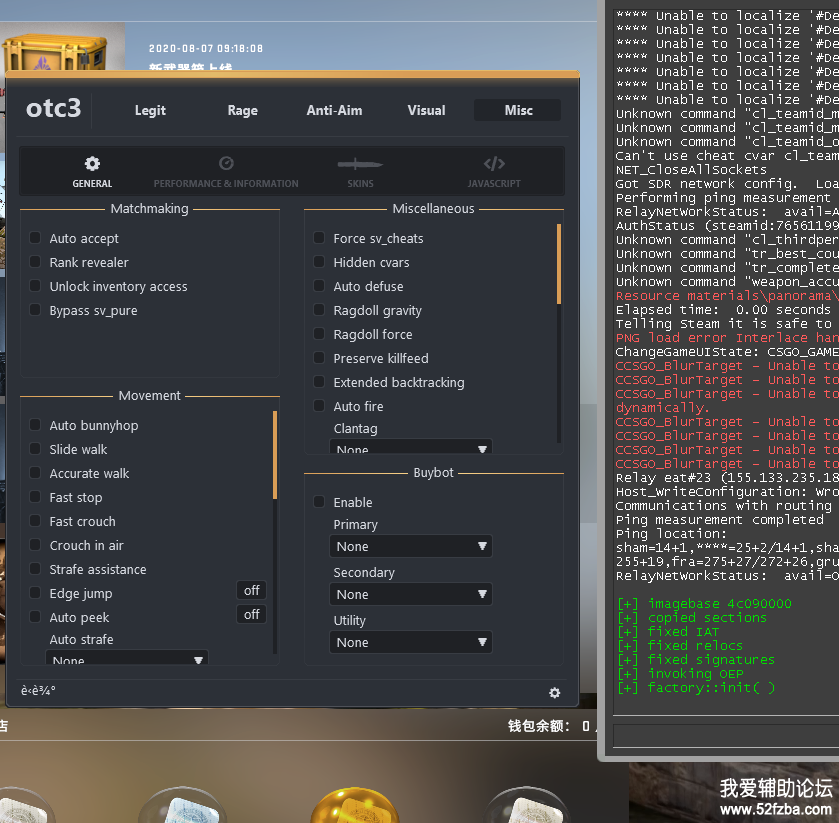Enable Crouch in air checkbox
This screenshot has width=839, height=823.
click(35, 545)
